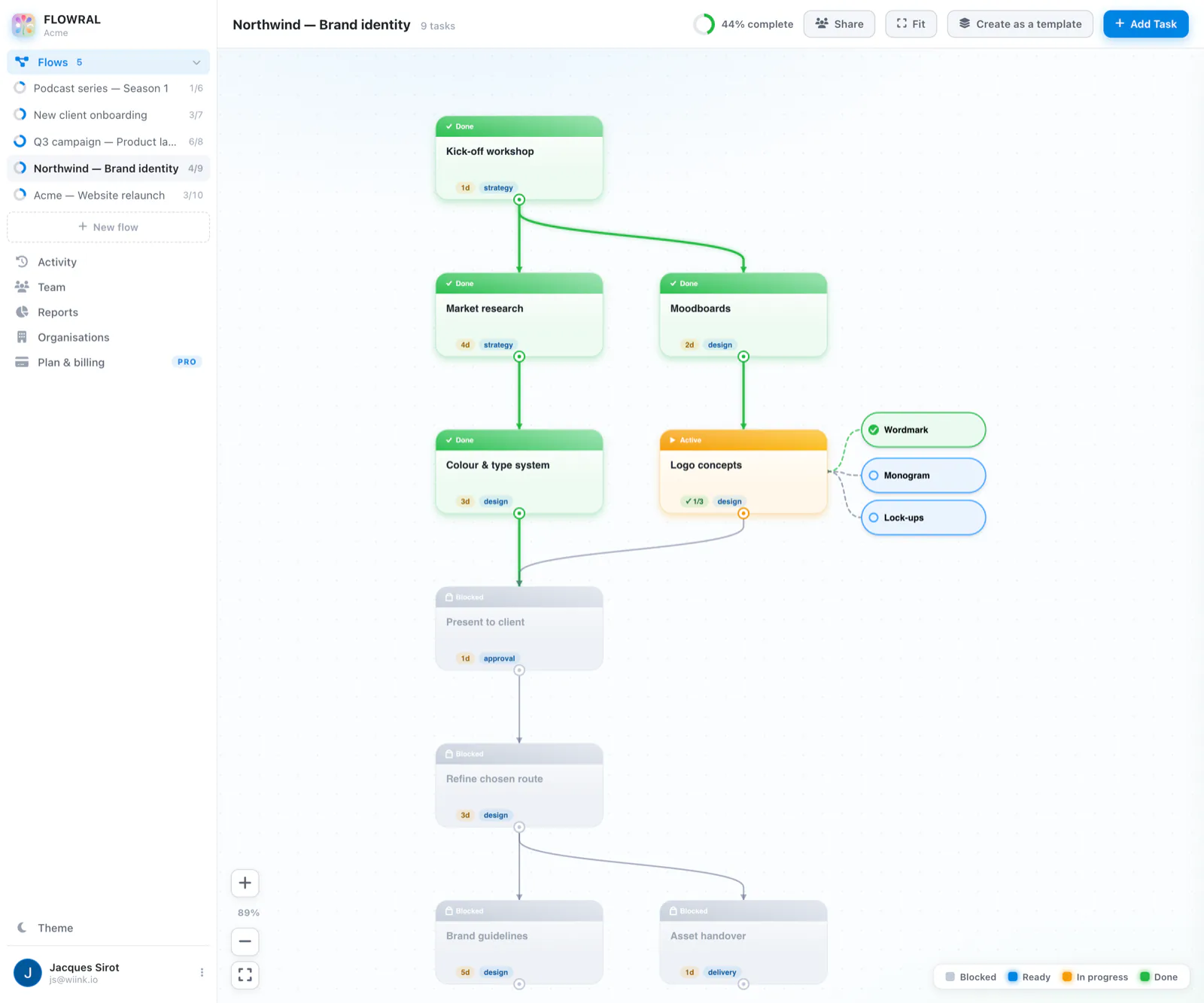The height and width of the screenshot is (1003, 1204).
Task: Open the Moodboards task card
Action: coord(743,315)
